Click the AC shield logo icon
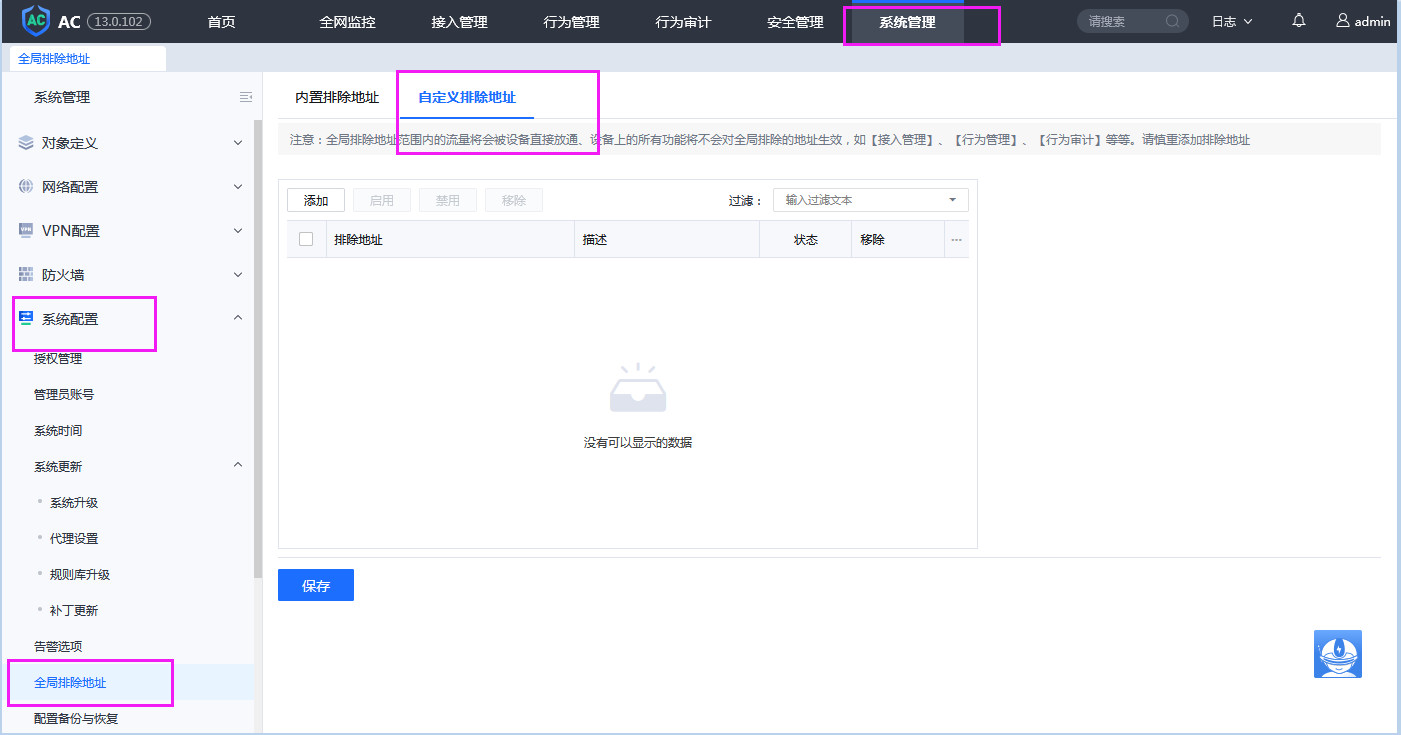The width and height of the screenshot is (1401, 735). [x=35, y=21]
